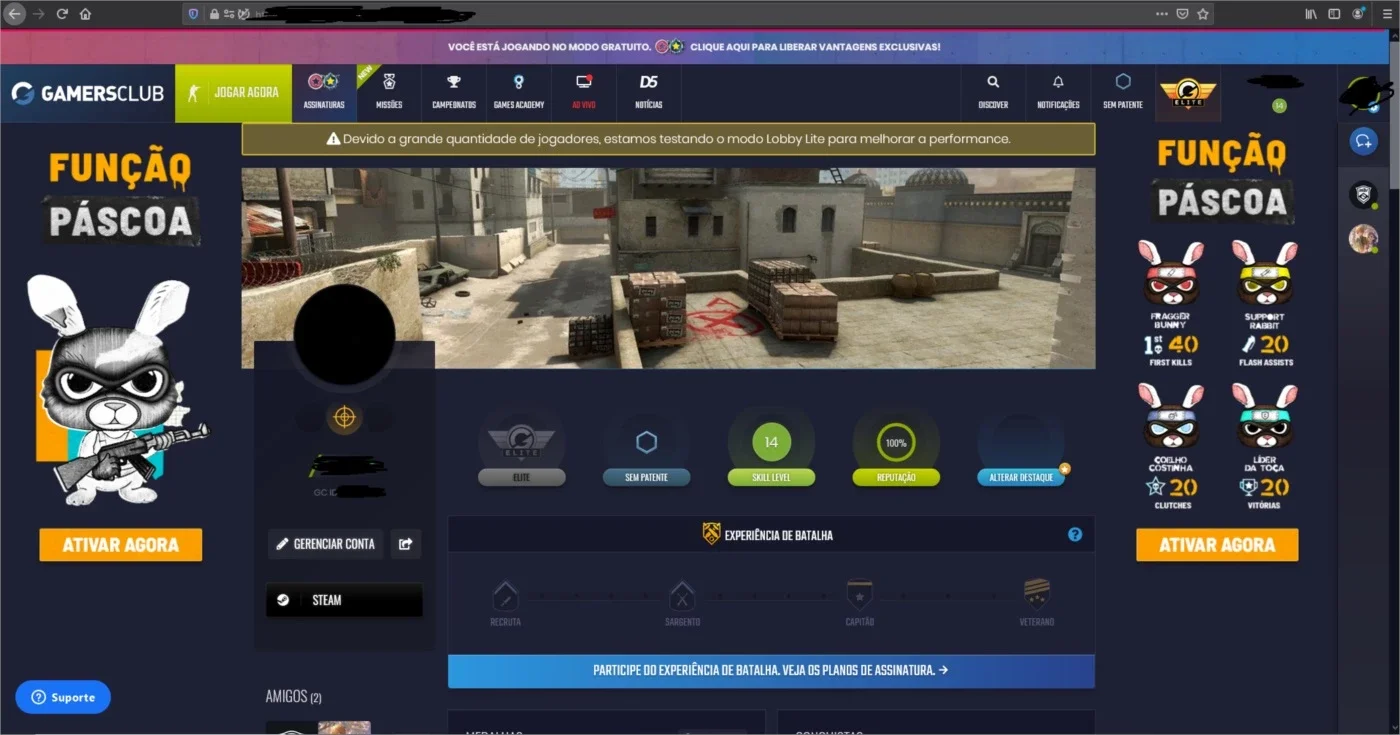Screen dimensions: 1400x735
Task: Click the Gerenciar Conta button
Action: [325, 544]
